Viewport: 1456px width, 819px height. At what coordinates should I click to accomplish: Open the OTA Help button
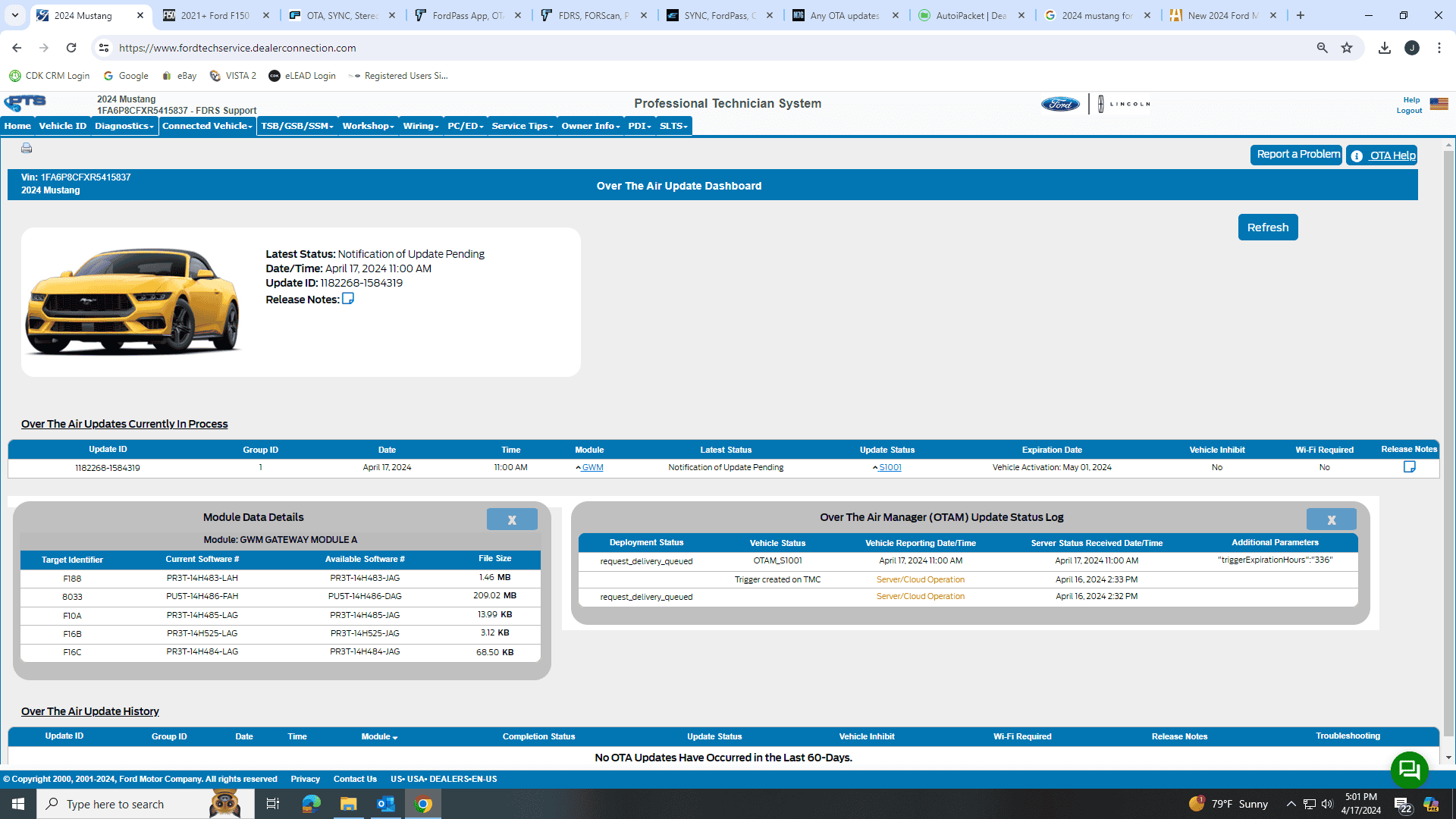1382,155
